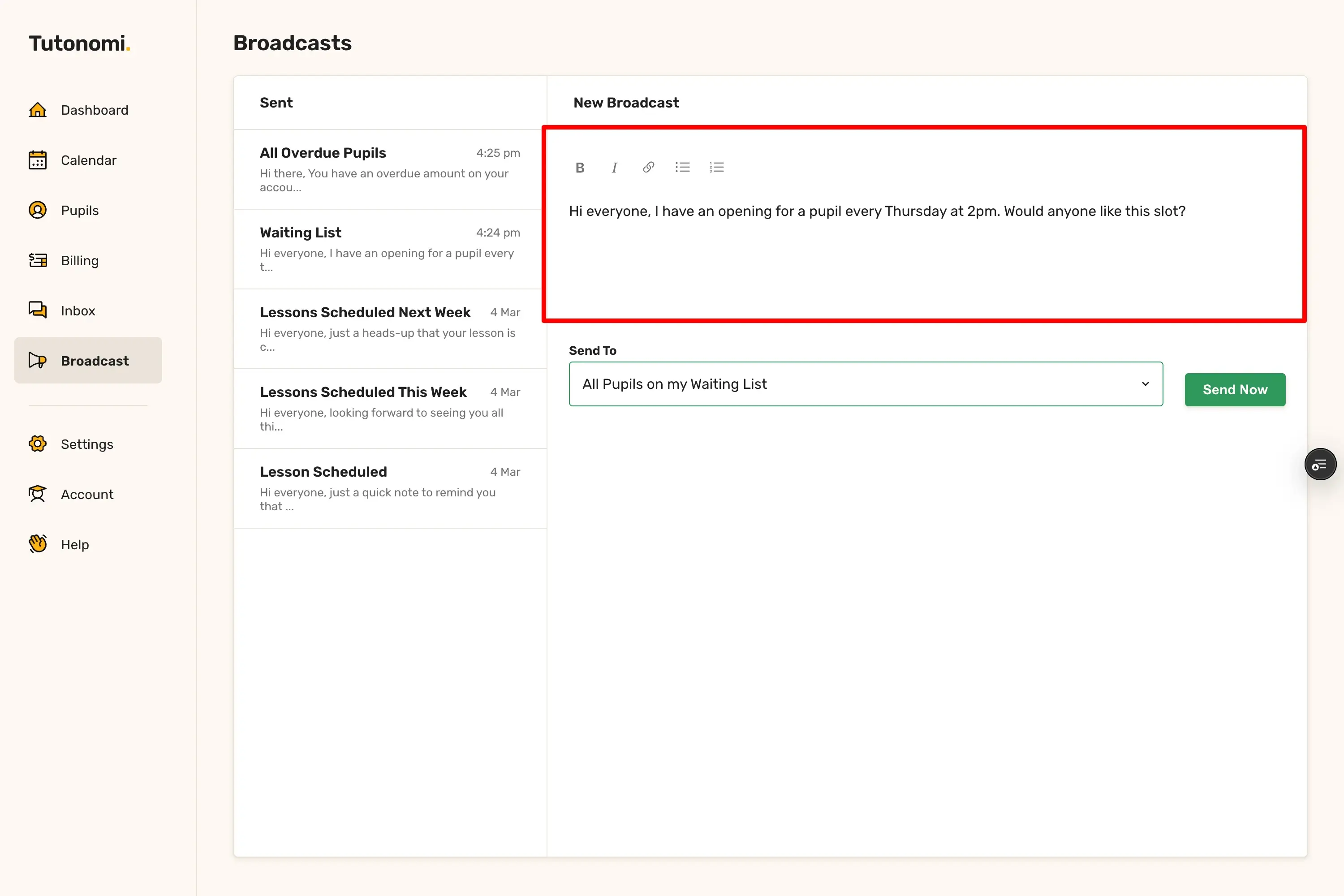
Task: Toggle italic formatting in editor
Action: point(614,168)
